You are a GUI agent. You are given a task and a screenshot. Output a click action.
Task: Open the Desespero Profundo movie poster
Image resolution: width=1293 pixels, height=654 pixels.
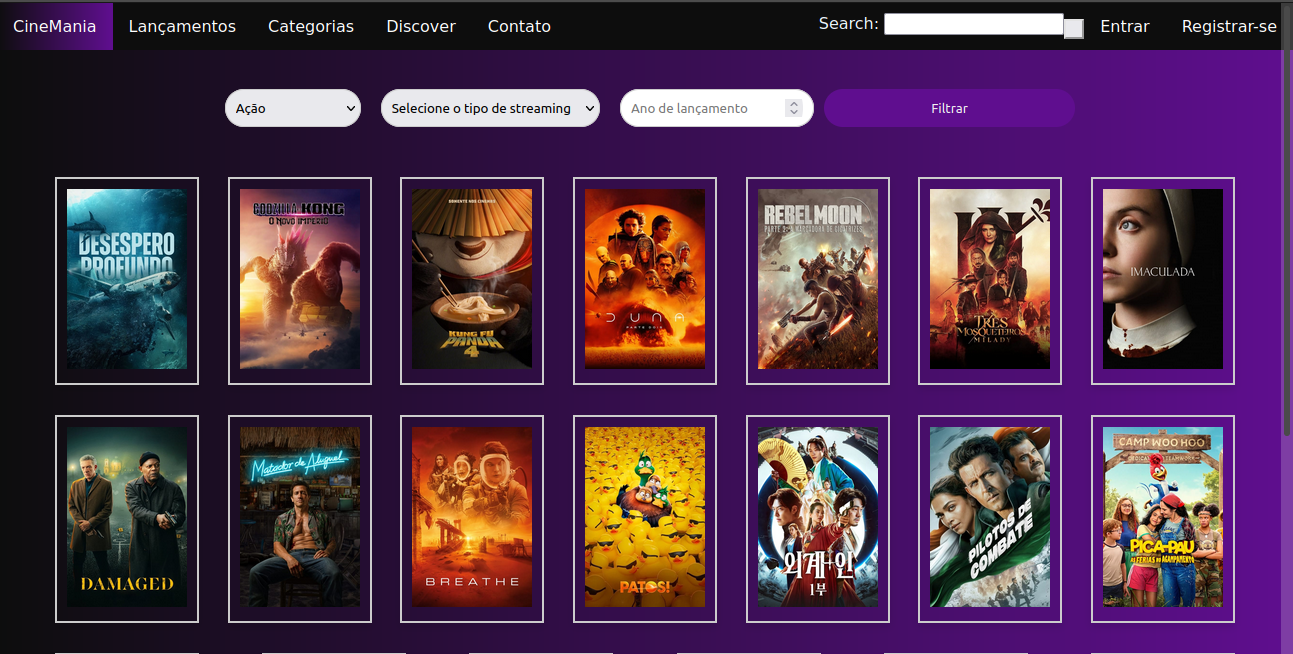(x=127, y=279)
